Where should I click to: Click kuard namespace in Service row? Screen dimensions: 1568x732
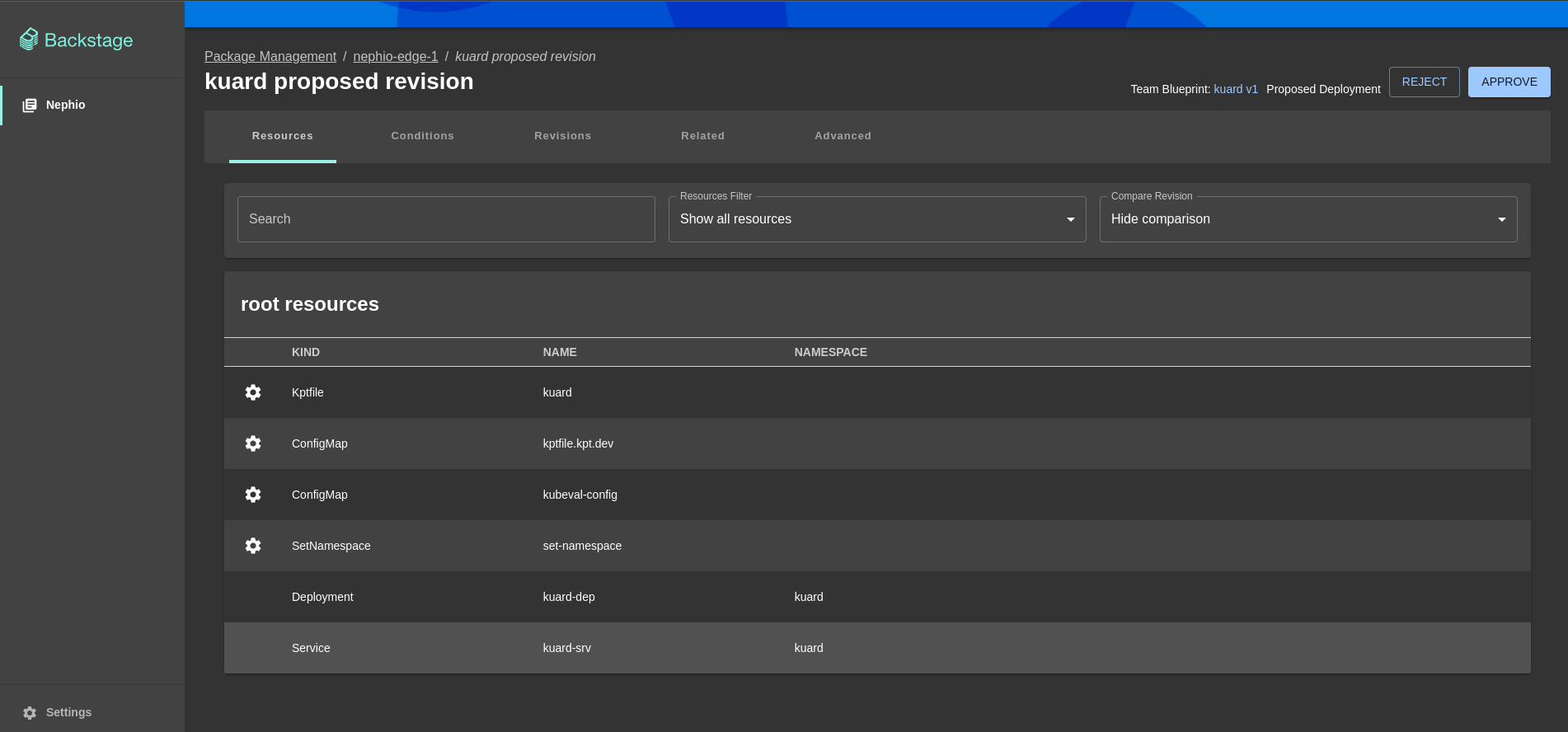coord(809,648)
